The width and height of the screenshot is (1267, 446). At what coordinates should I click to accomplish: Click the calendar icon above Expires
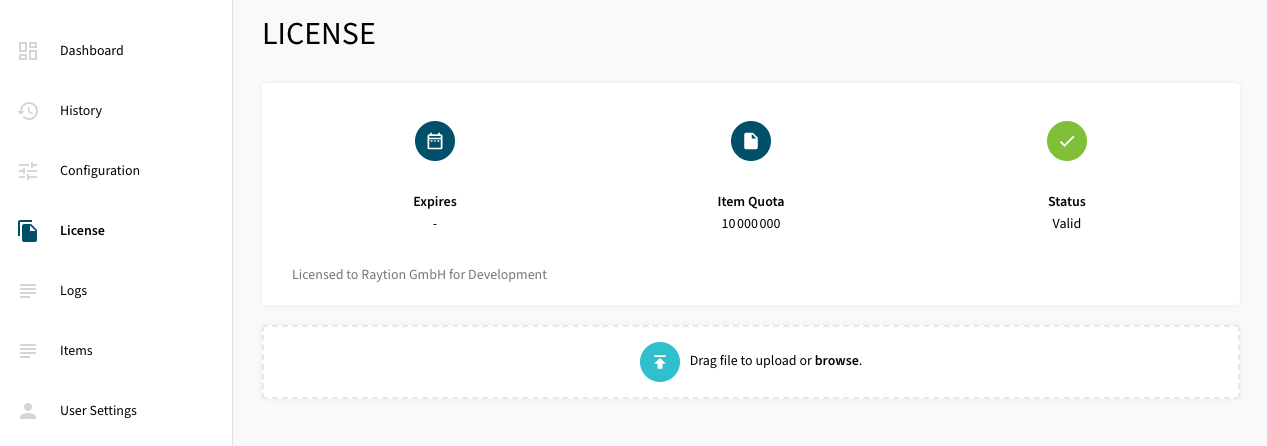pos(435,141)
